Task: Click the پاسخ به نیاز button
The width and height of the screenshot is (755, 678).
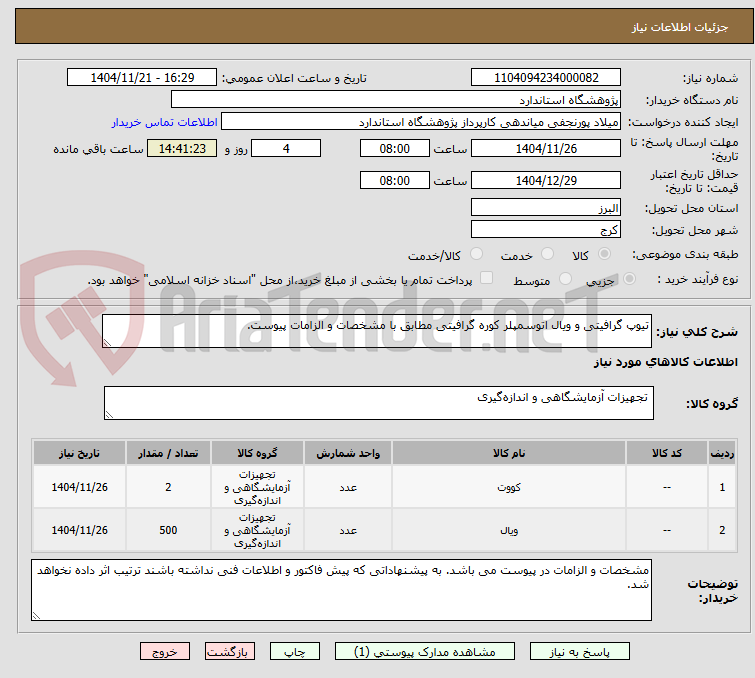Action: pos(579,652)
